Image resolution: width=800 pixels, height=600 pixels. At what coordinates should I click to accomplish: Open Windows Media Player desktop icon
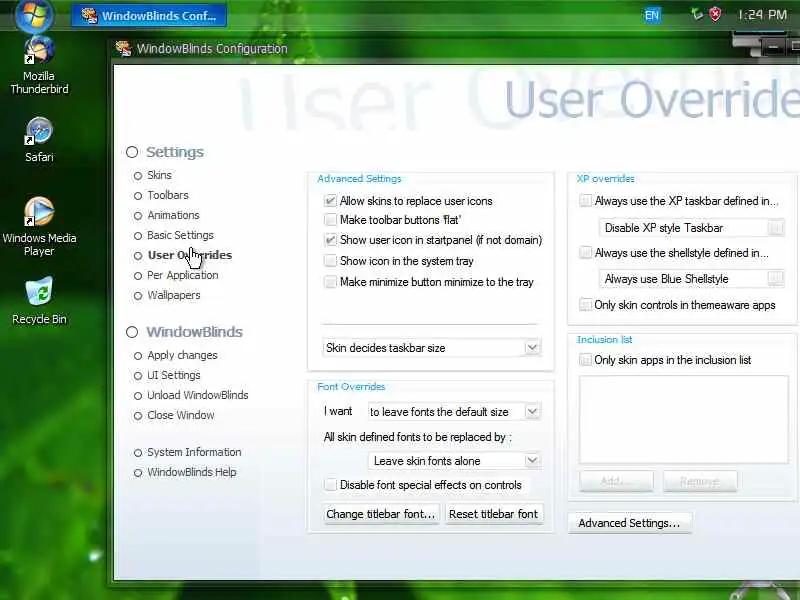tap(39, 226)
